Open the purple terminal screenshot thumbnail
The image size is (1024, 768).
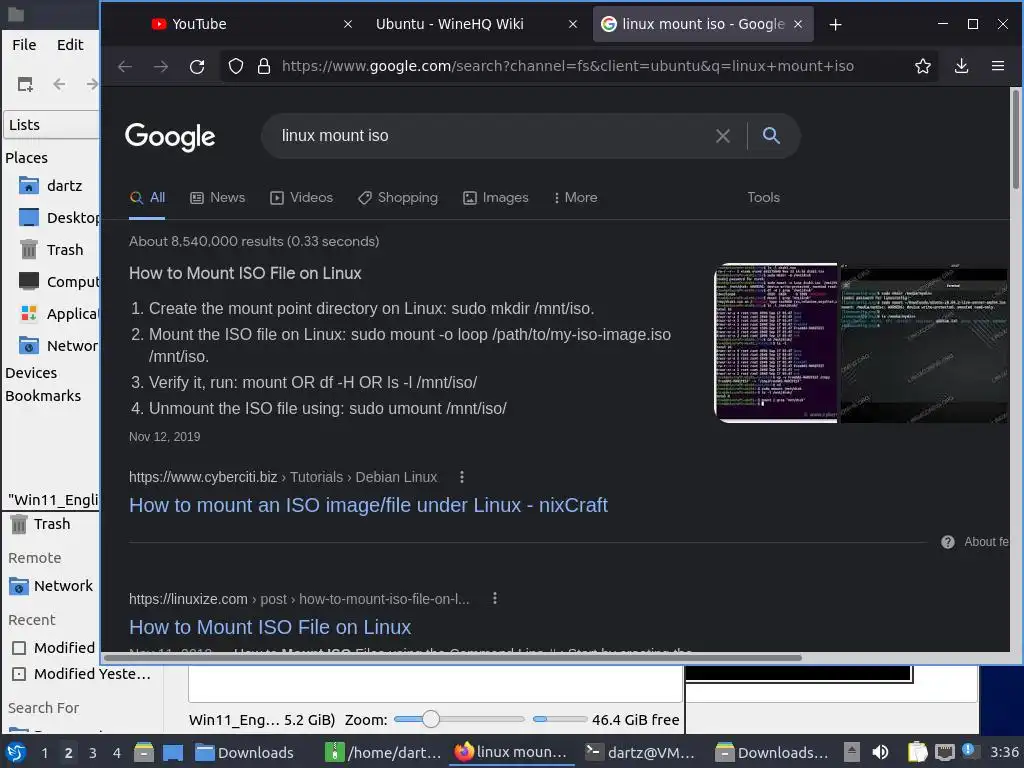pos(776,343)
